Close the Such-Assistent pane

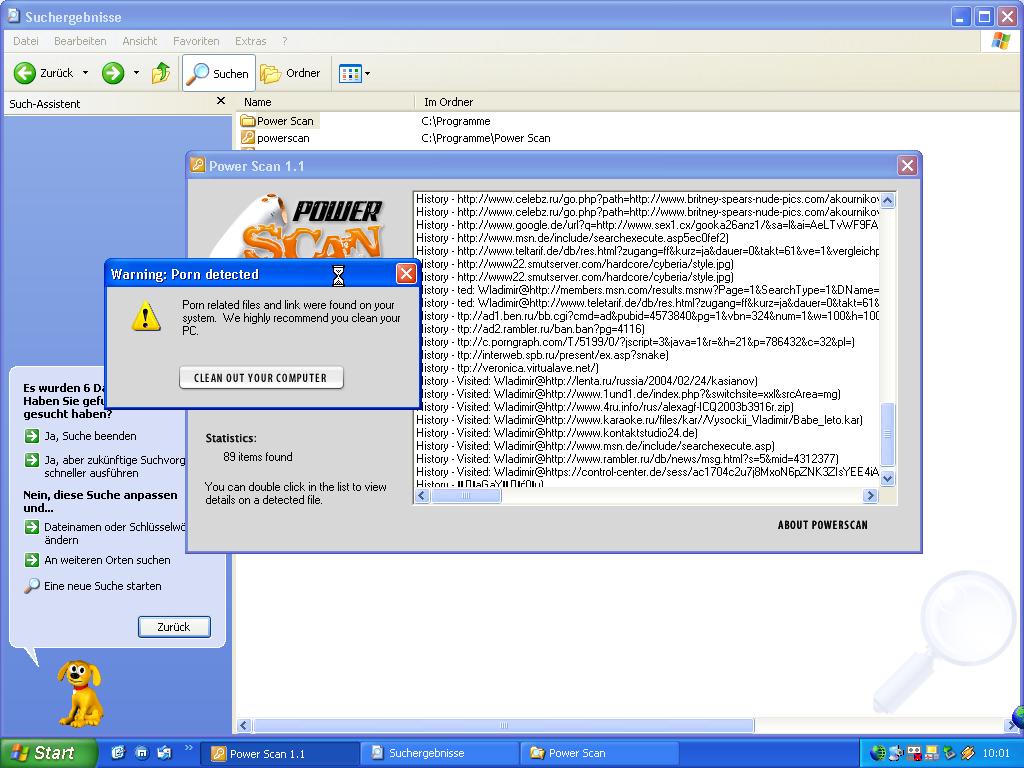[221, 101]
